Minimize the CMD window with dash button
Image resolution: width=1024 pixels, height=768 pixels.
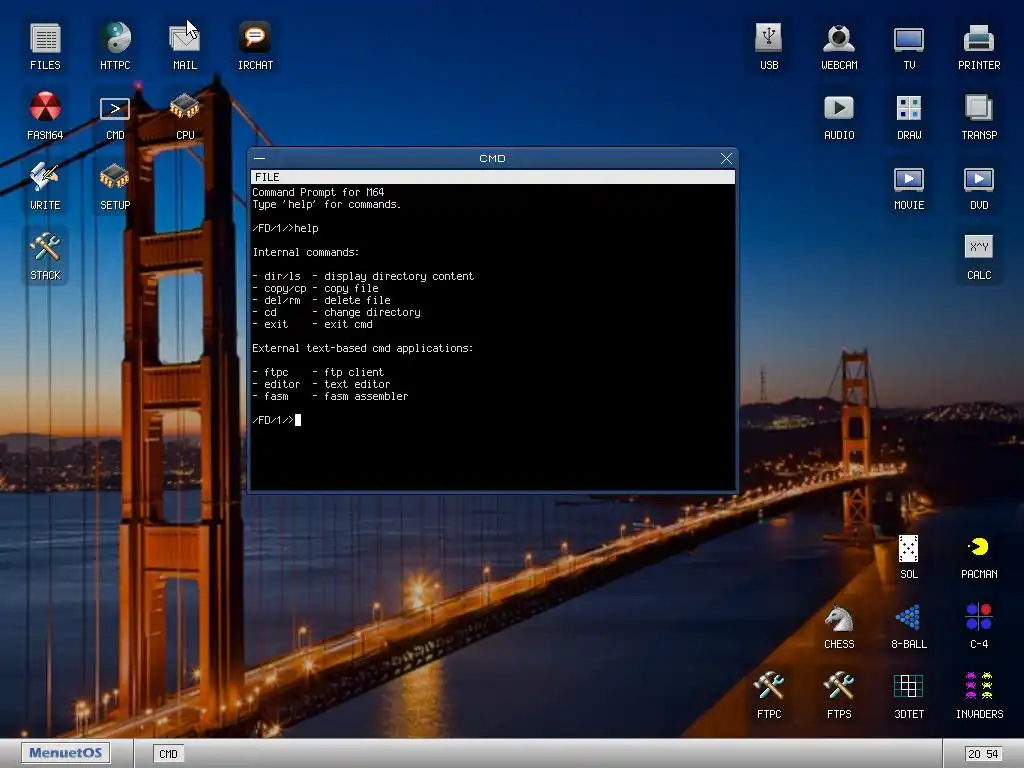pyautogui.click(x=259, y=158)
